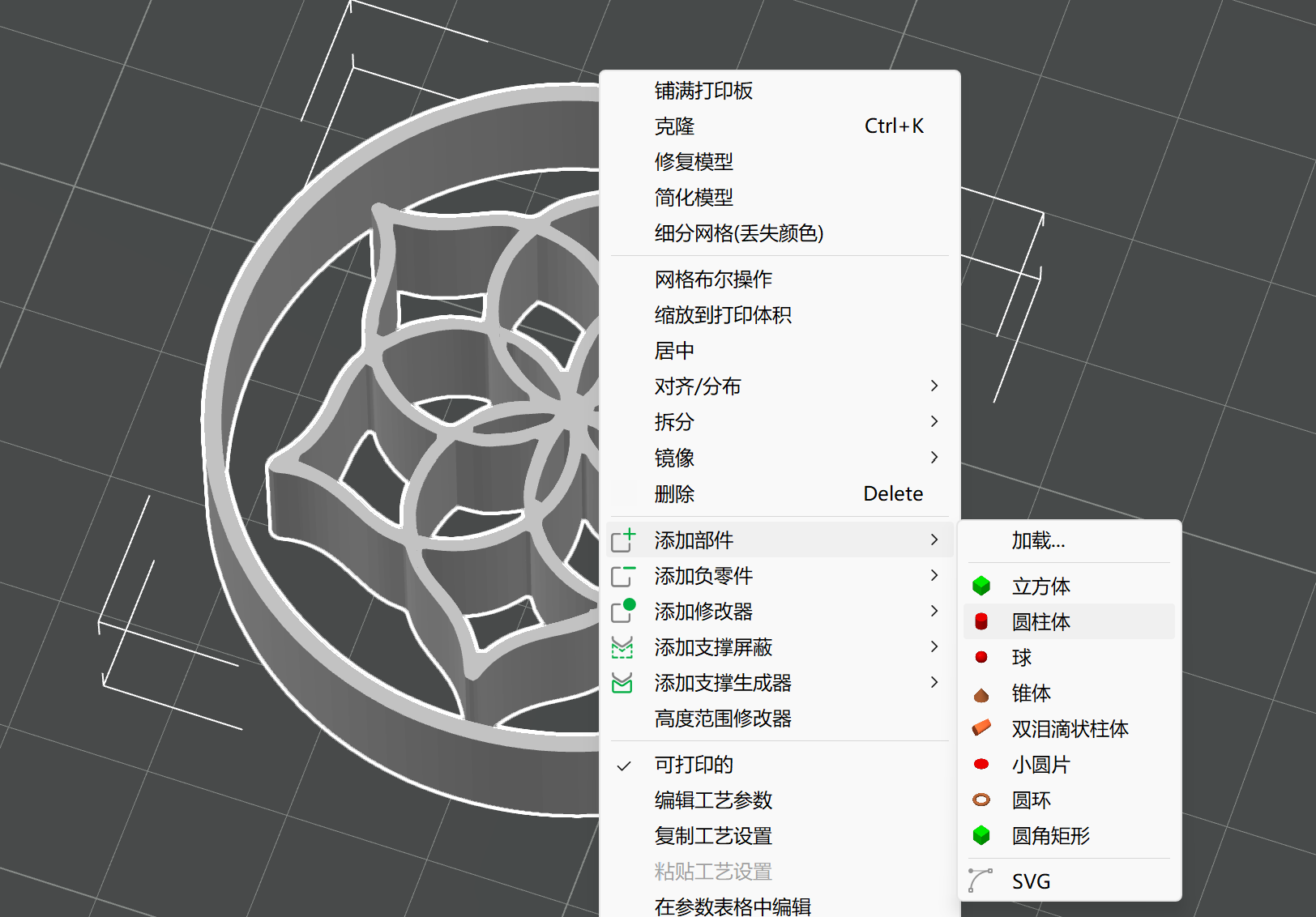This screenshot has width=1316, height=917.
Task: Expand the 对齐/分布 submenu arrow
Action: tap(934, 386)
